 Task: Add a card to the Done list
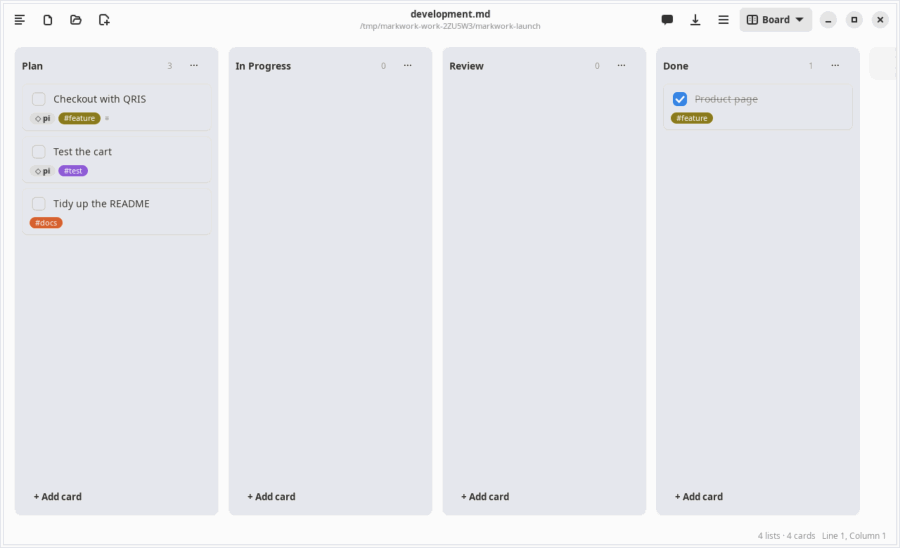[x=699, y=497]
